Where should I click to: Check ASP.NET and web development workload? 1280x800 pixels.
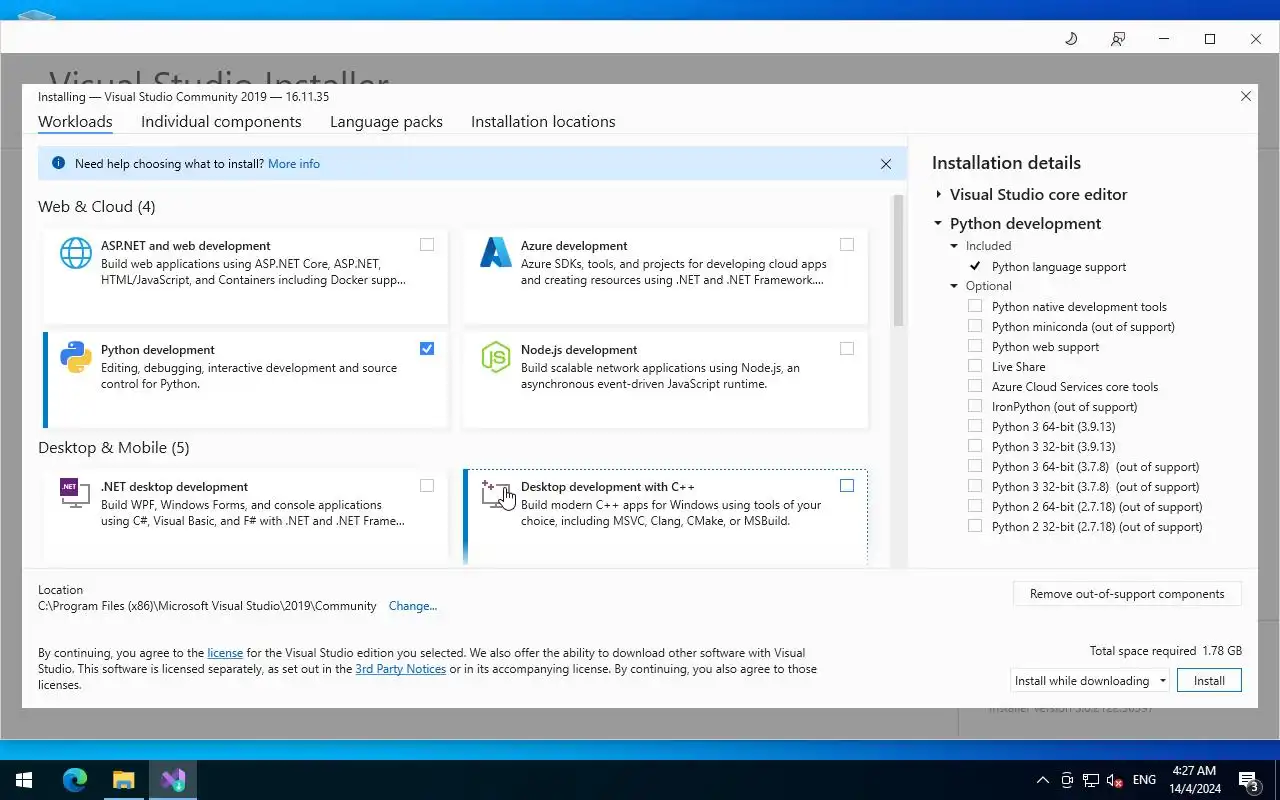pos(427,245)
